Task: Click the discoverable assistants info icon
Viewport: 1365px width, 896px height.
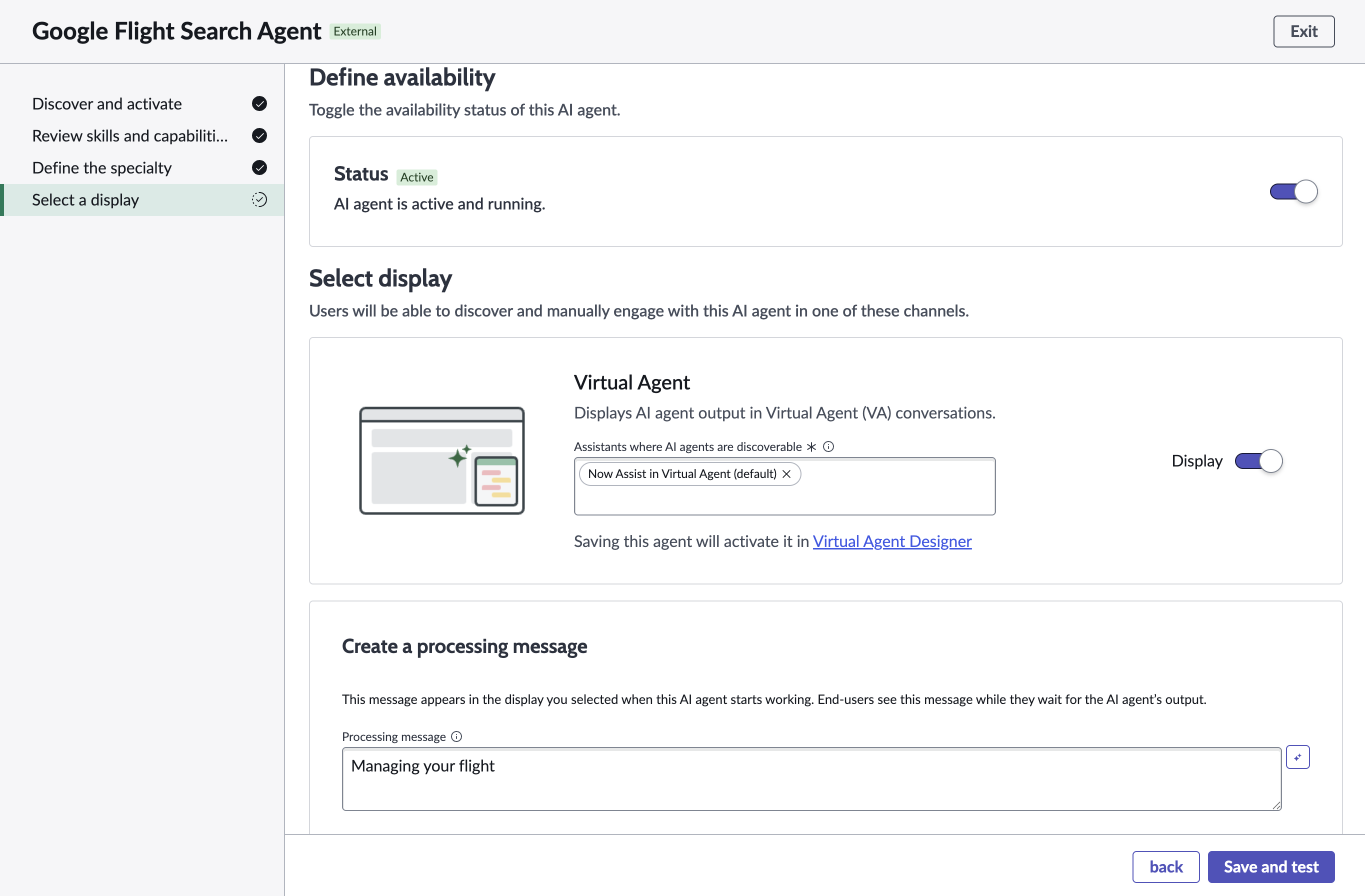Action: pyautogui.click(x=828, y=447)
